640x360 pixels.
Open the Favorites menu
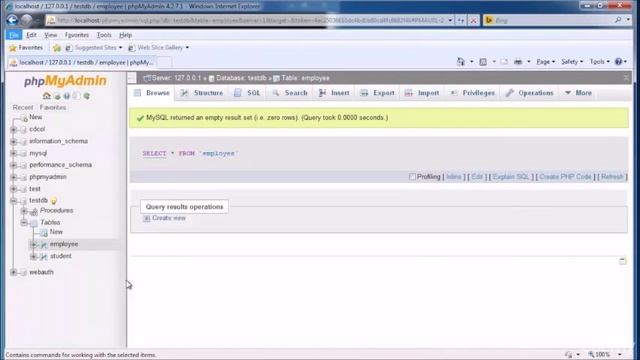point(77,35)
